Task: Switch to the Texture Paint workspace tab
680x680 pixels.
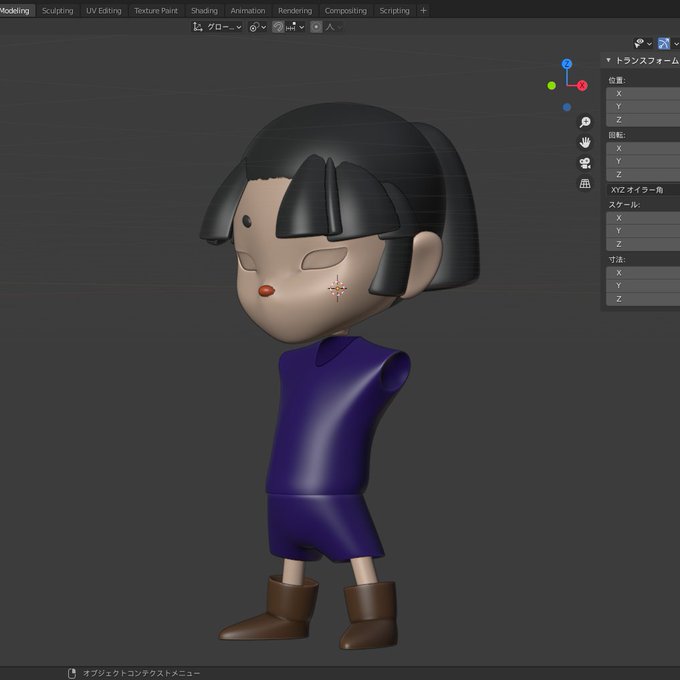Action: (156, 10)
